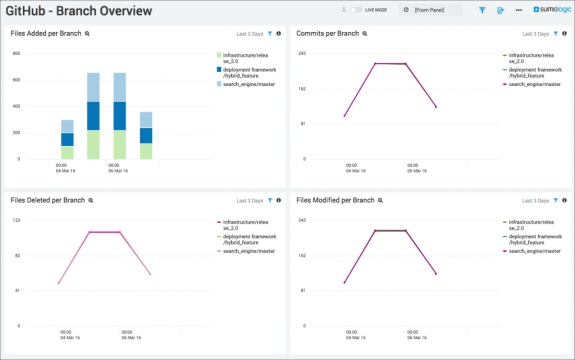
Task: Show info for Files Deleted per Branch panel
Action: 279,201
